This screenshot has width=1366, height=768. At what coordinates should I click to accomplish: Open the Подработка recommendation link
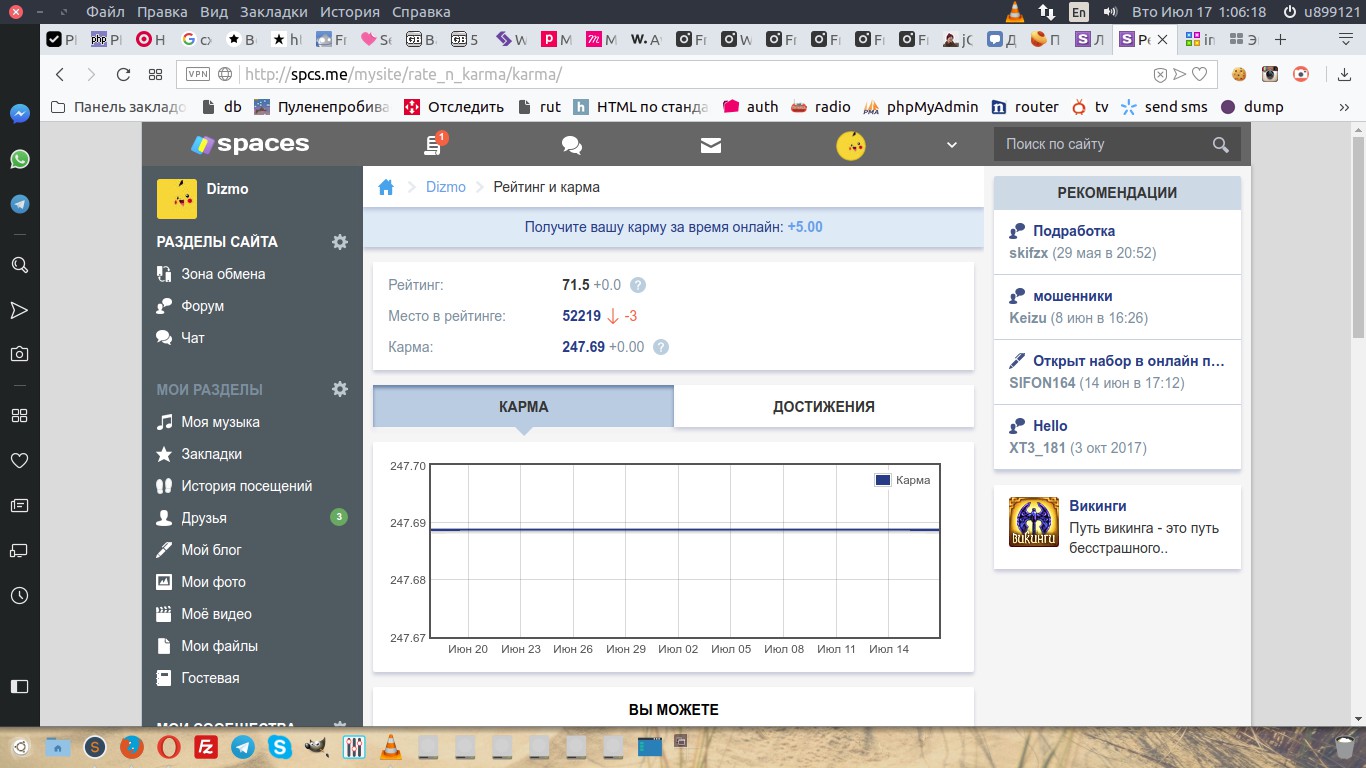1073,231
